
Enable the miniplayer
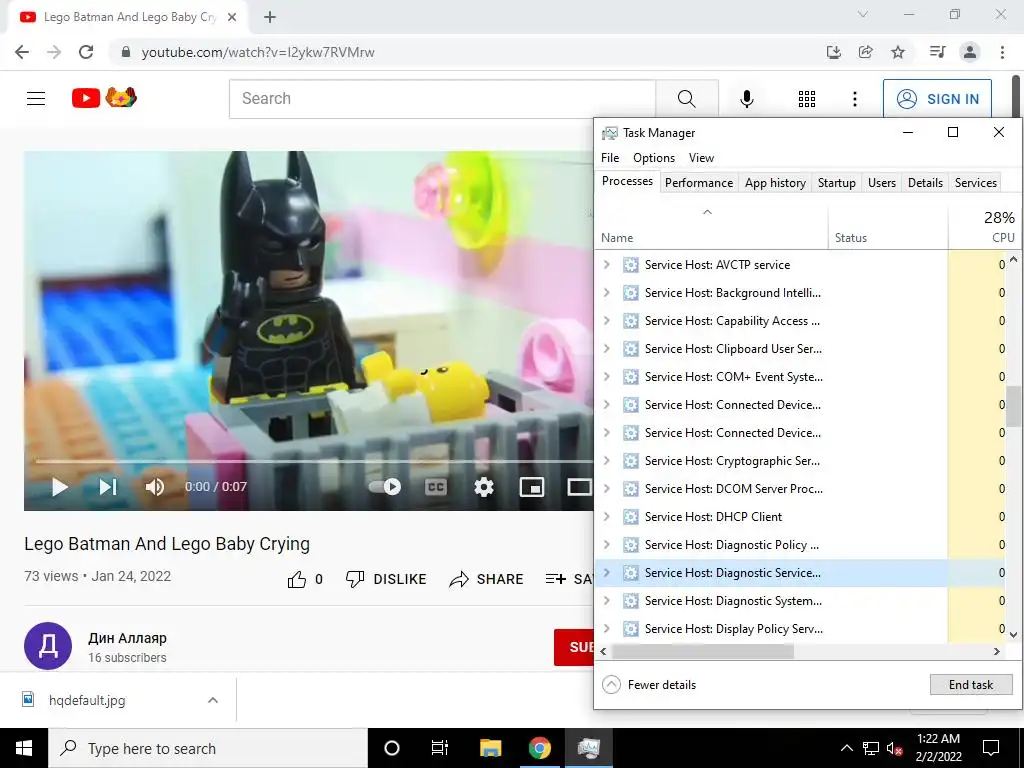pos(532,487)
